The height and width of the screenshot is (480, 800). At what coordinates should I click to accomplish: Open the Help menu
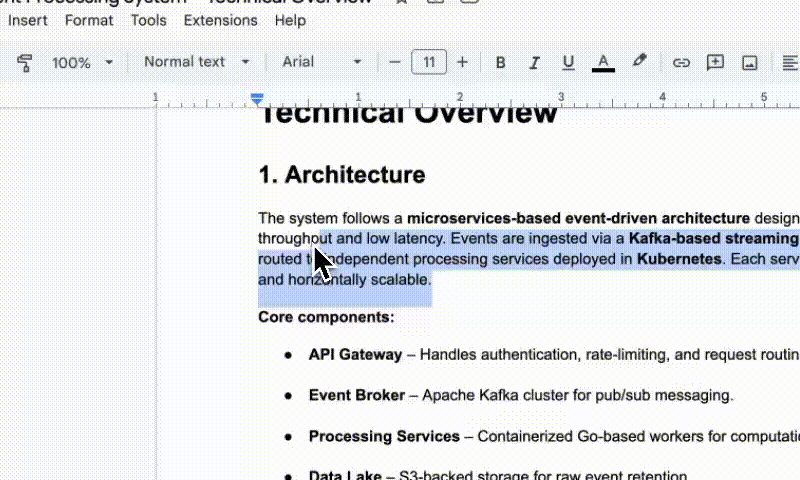290,20
